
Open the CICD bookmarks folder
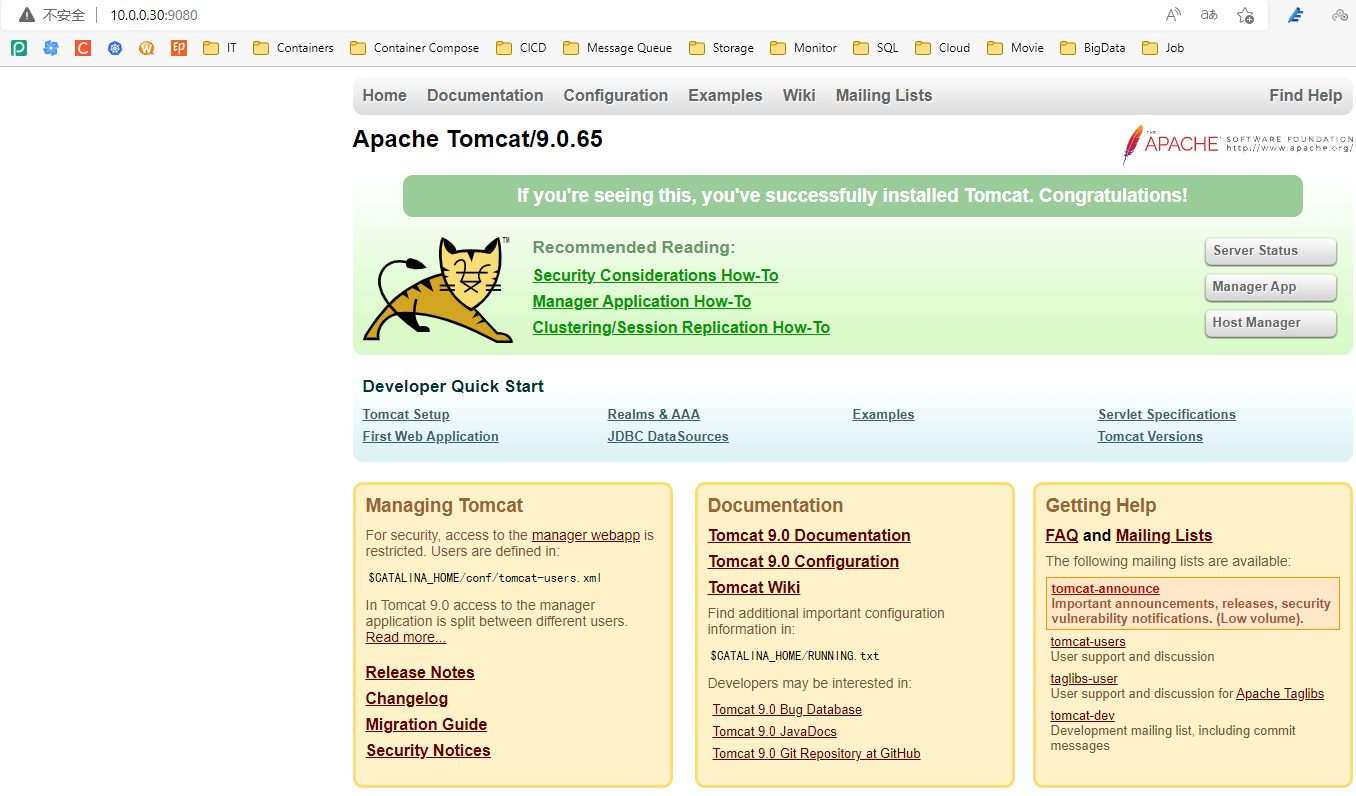[x=522, y=47]
